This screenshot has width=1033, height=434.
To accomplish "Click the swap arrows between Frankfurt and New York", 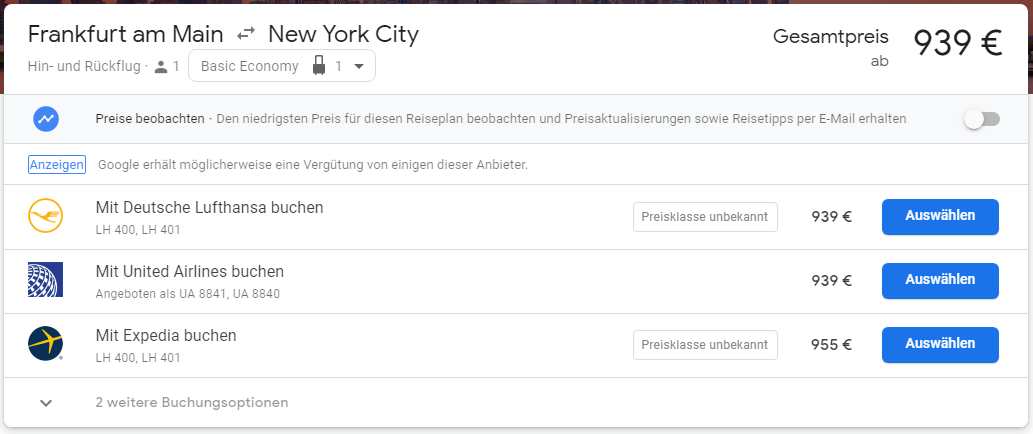I will coord(246,35).
